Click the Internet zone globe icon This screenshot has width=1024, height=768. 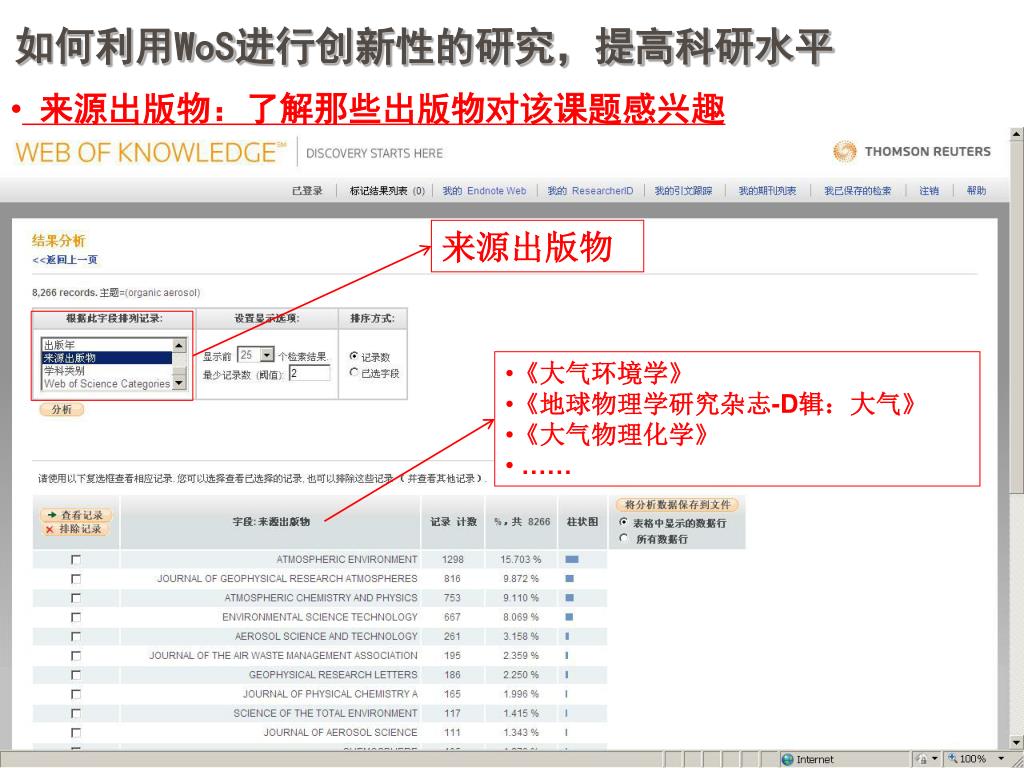[x=788, y=759]
